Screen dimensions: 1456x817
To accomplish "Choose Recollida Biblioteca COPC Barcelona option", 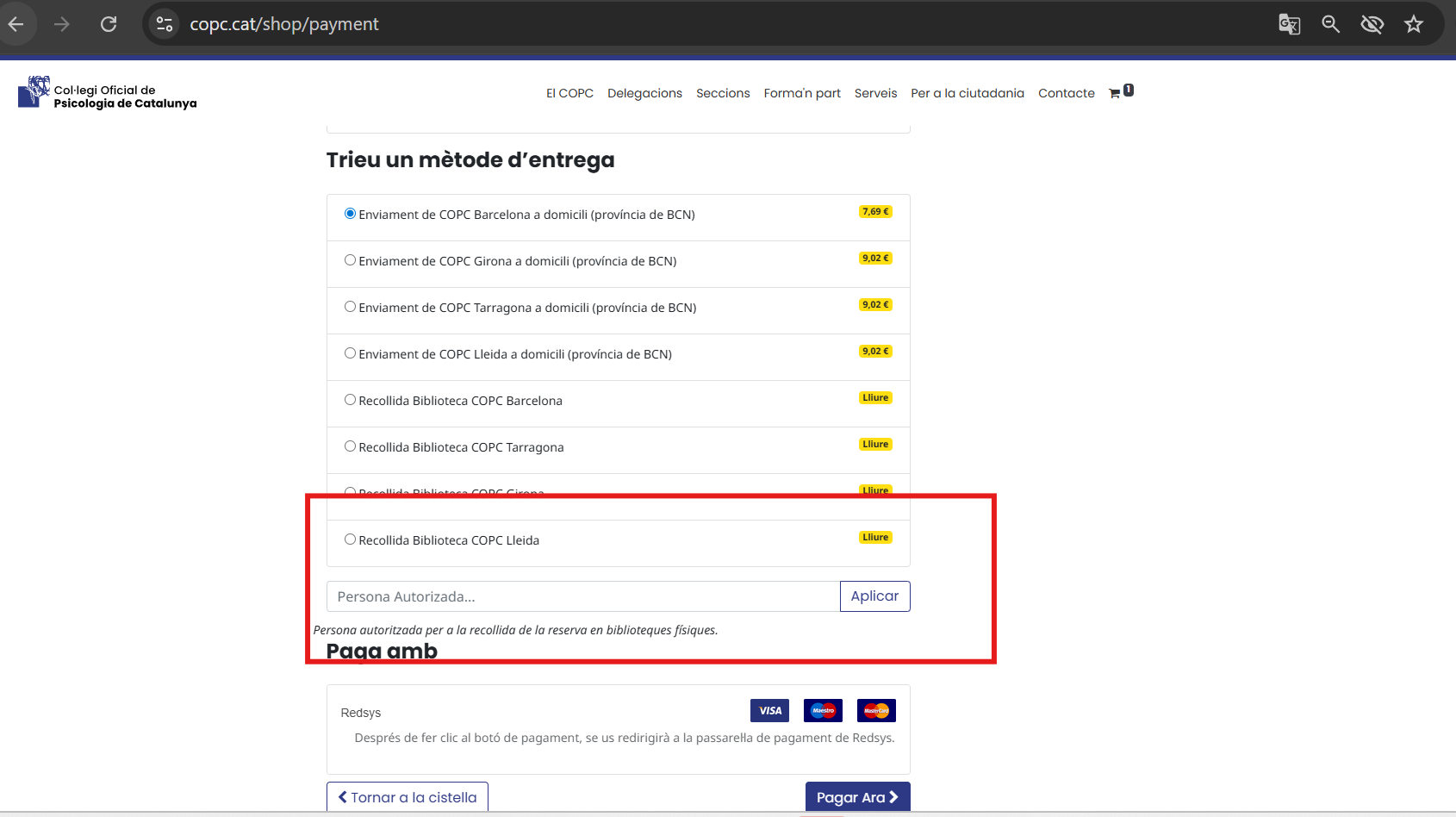I will tap(350, 400).
